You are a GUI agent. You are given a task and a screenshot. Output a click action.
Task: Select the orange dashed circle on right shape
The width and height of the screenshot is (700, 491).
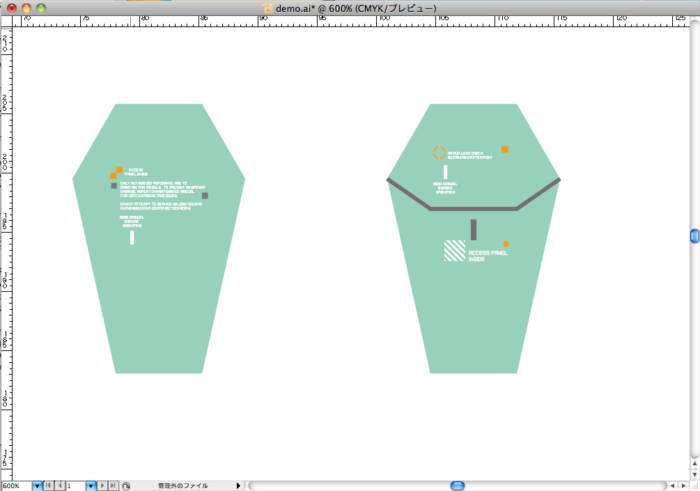point(439,153)
